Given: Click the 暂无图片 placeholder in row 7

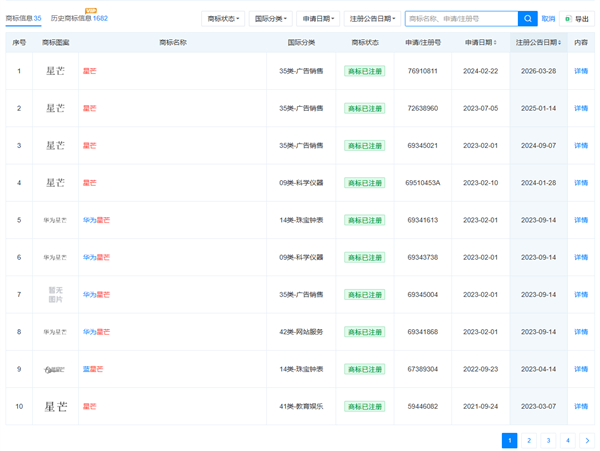Looking at the screenshot, I should pos(55,295).
